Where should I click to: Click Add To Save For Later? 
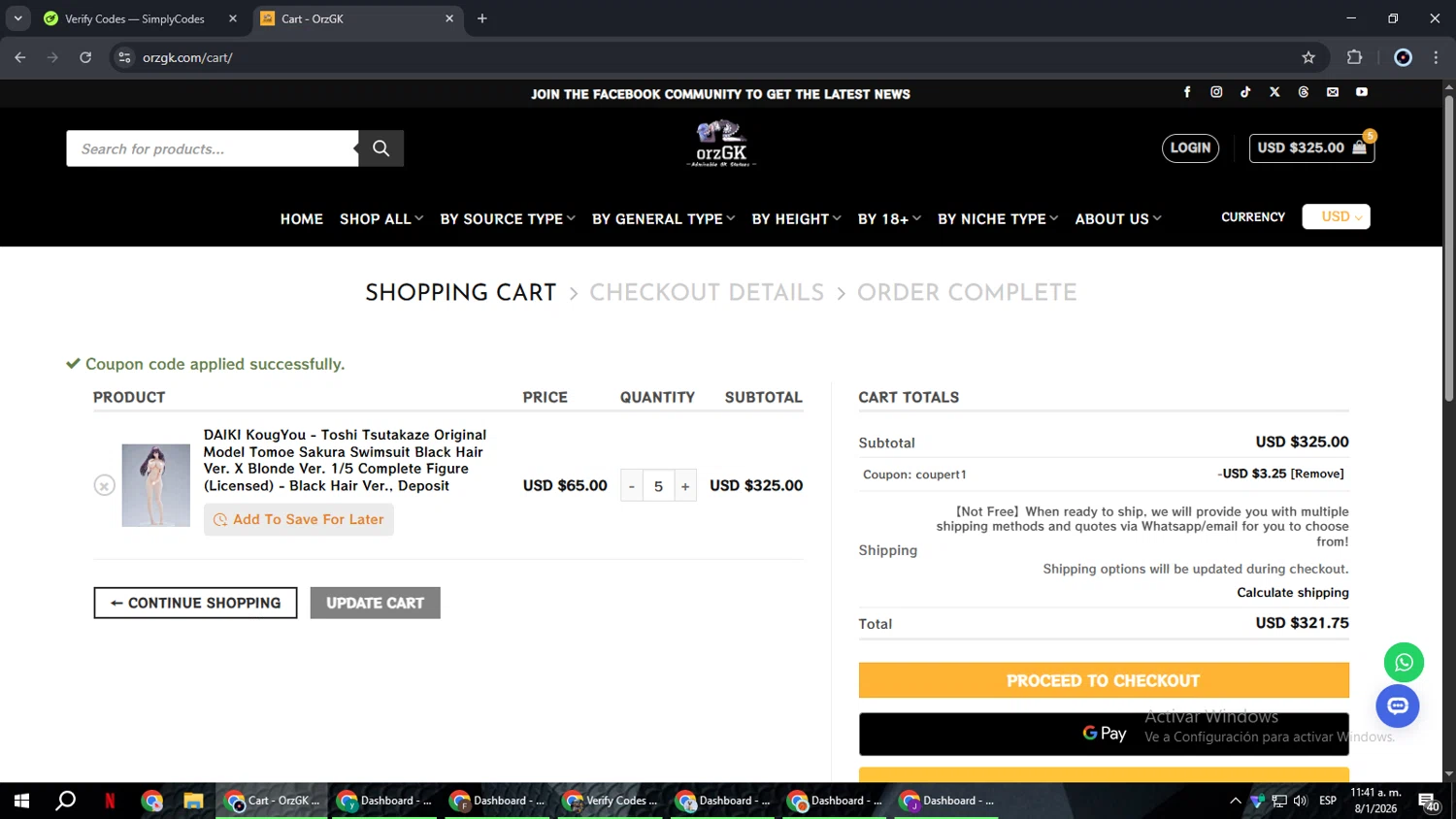[299, 519]
